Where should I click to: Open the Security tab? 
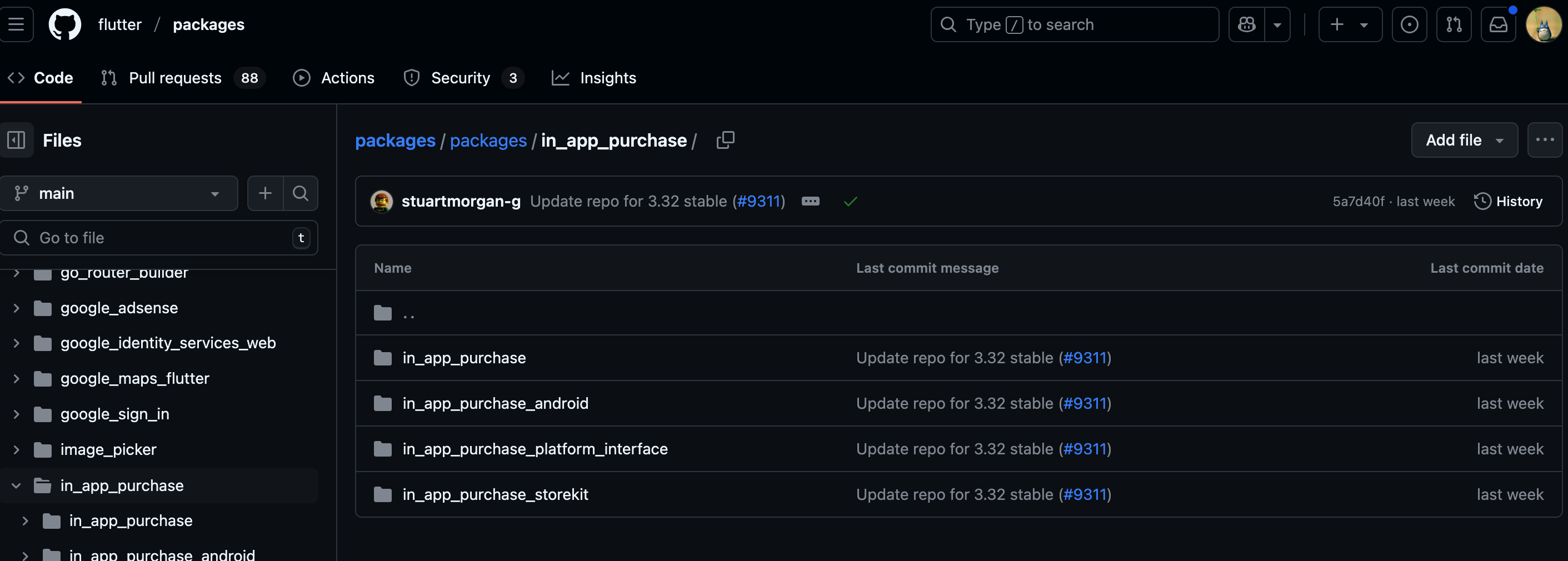tap(463, 78)
